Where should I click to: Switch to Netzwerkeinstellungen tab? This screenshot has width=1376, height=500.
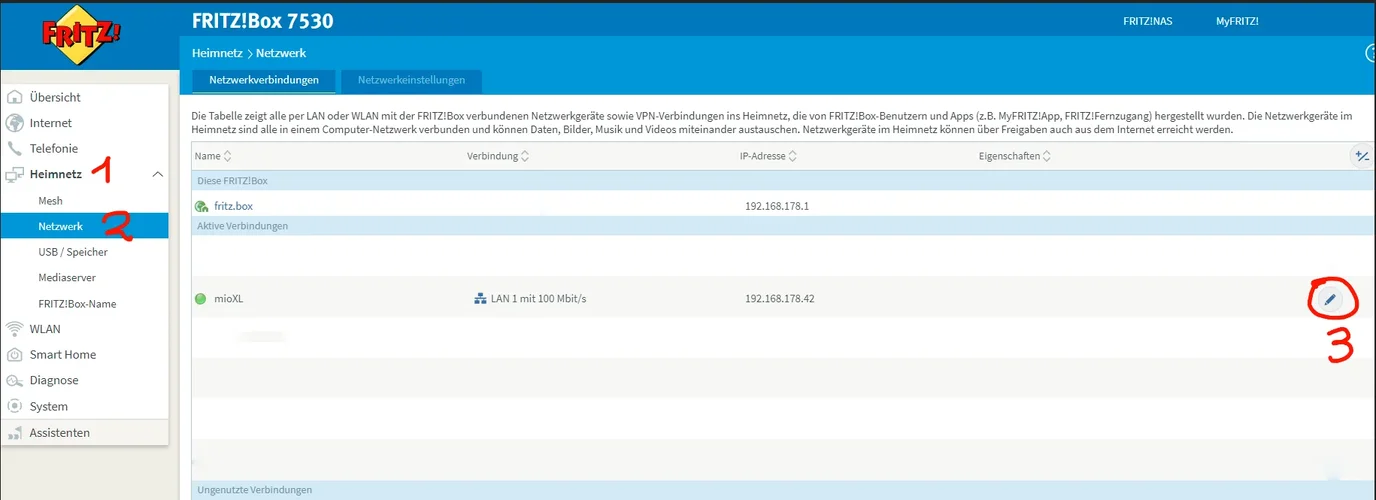point(411,80)
